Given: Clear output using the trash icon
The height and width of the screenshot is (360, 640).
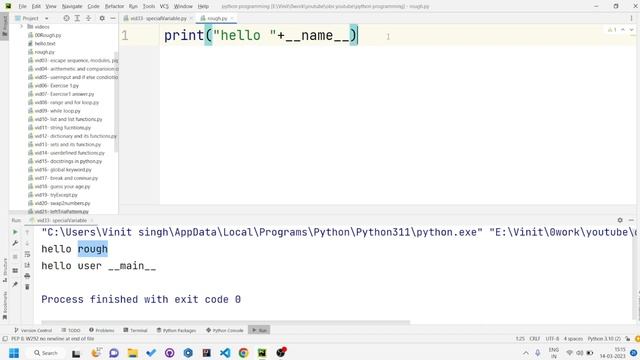Looking at the screenshot, I should tap(27, 287).
